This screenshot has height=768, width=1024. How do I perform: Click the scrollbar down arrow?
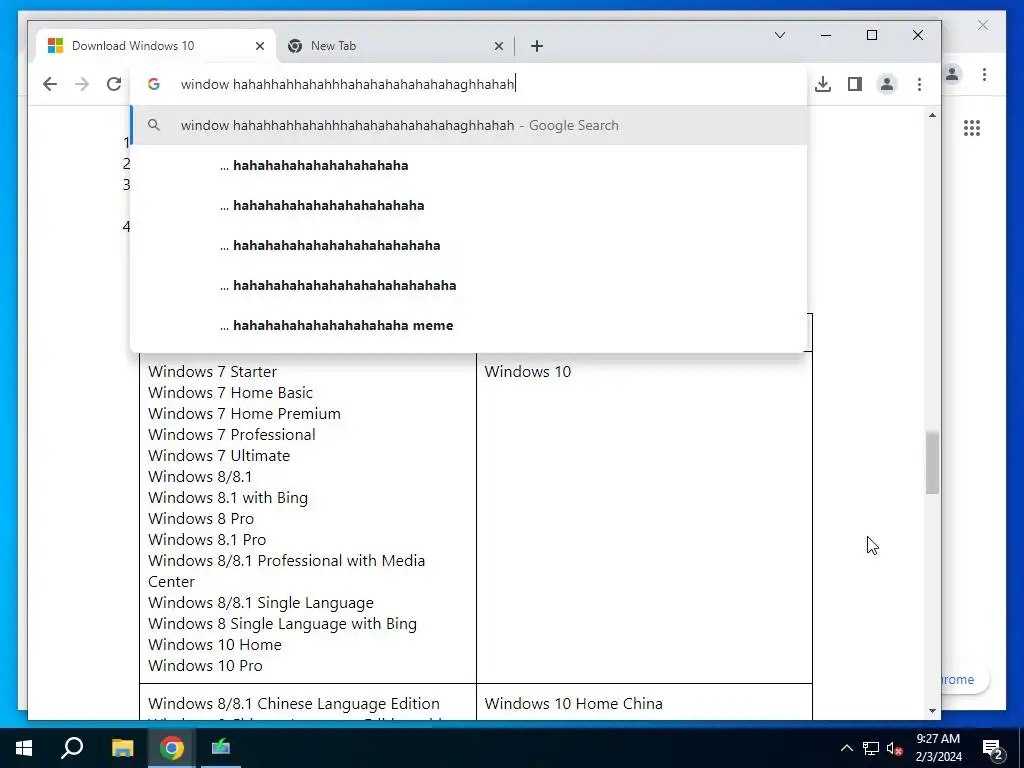point(932,711)
